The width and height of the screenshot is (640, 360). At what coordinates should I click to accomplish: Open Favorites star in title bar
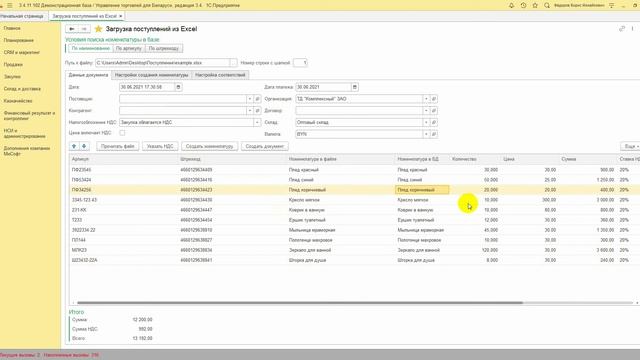(535, 5)
